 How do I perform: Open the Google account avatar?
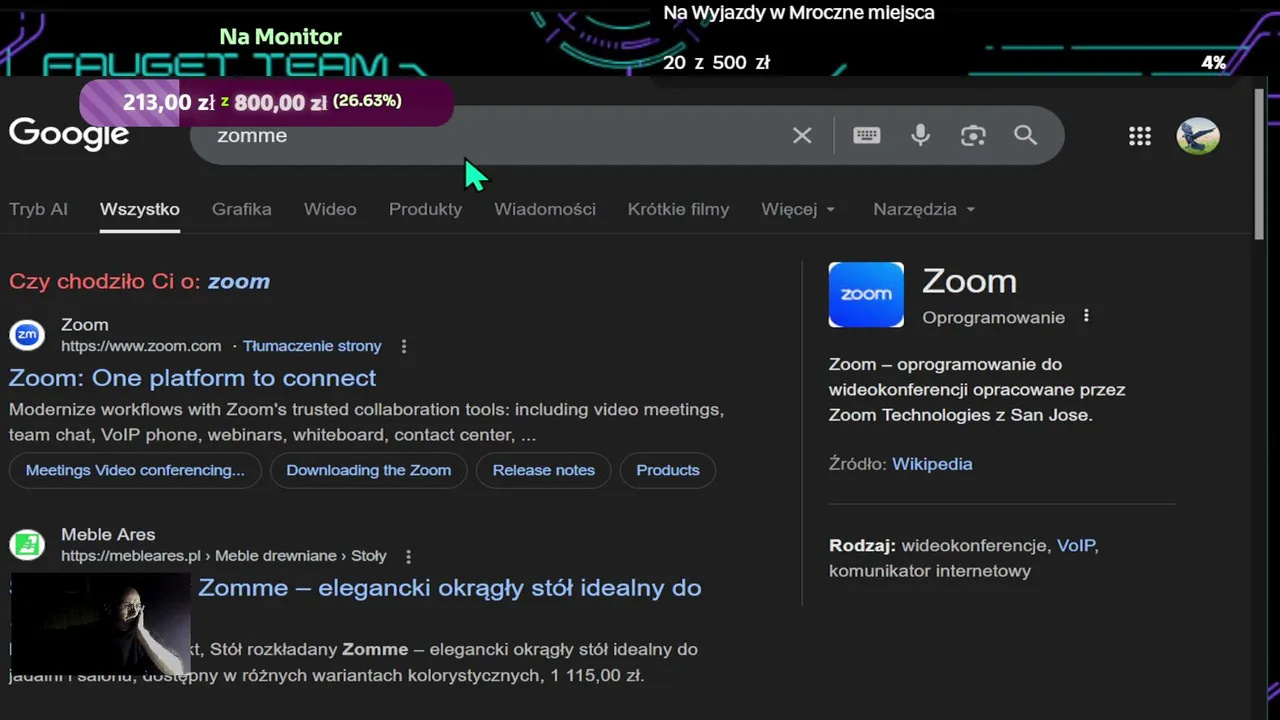1198,136
